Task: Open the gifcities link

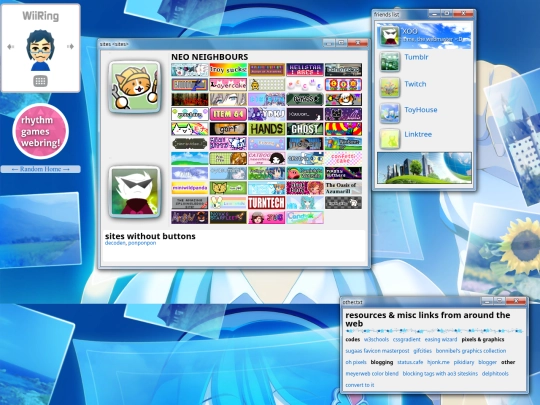Action: [422, 351]
